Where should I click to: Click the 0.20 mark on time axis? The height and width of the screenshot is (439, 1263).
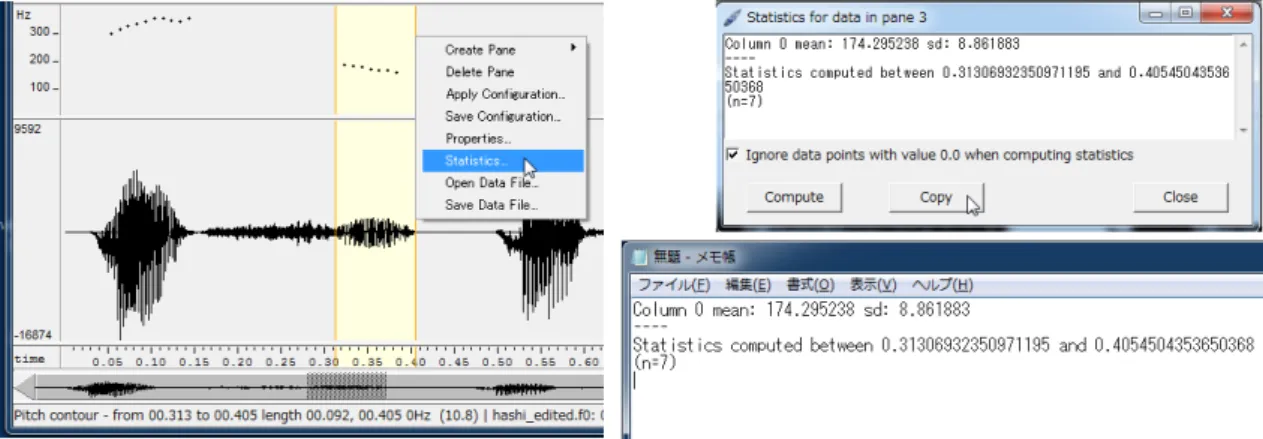click(237, 362)
